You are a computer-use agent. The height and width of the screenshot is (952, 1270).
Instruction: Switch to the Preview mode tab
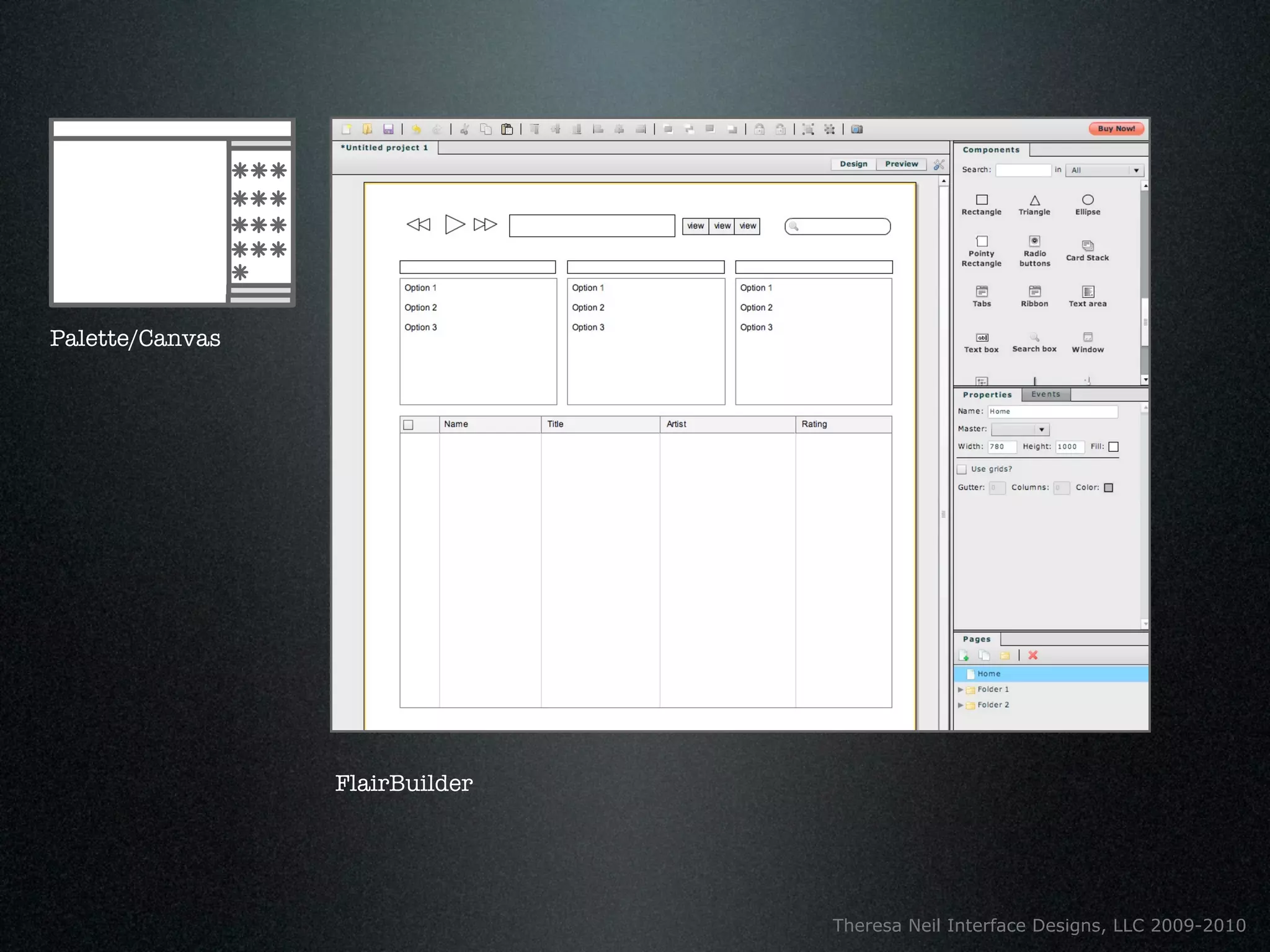(x=901, y=164)
